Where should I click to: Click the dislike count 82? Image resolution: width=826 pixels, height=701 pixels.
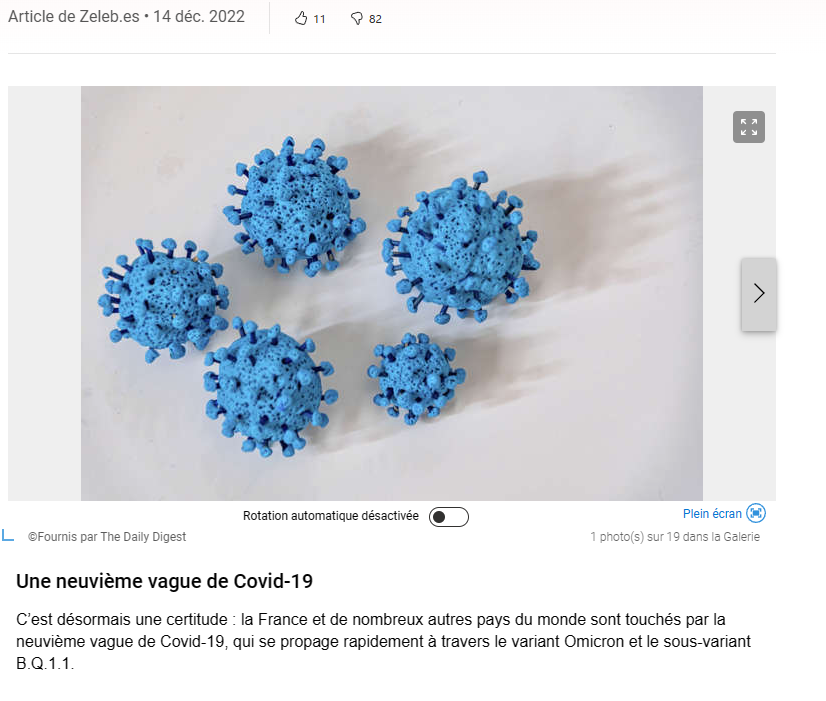tap(375, 19)
